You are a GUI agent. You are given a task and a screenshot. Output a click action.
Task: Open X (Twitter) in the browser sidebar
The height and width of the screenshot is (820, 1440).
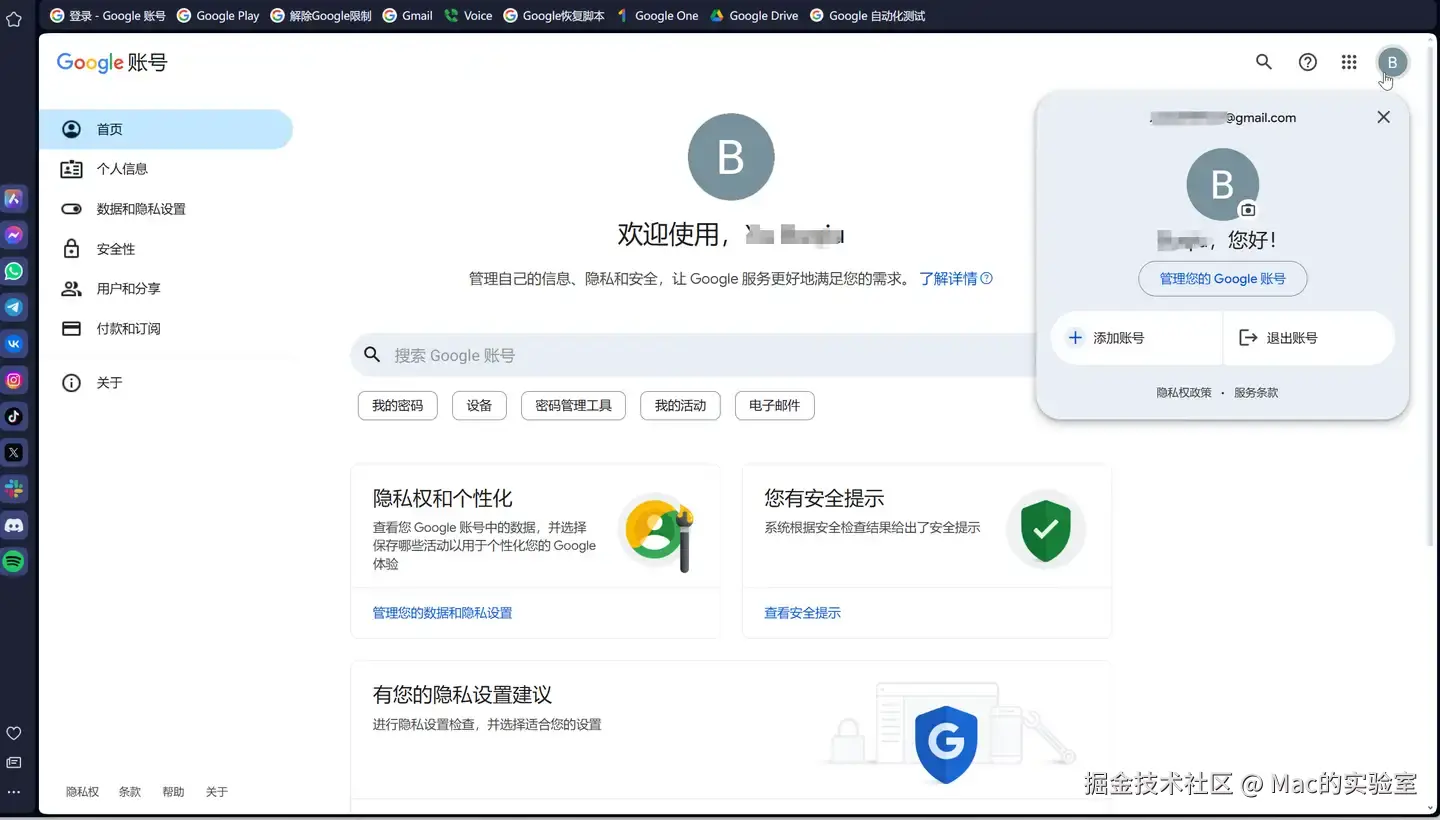click(14, 453)
